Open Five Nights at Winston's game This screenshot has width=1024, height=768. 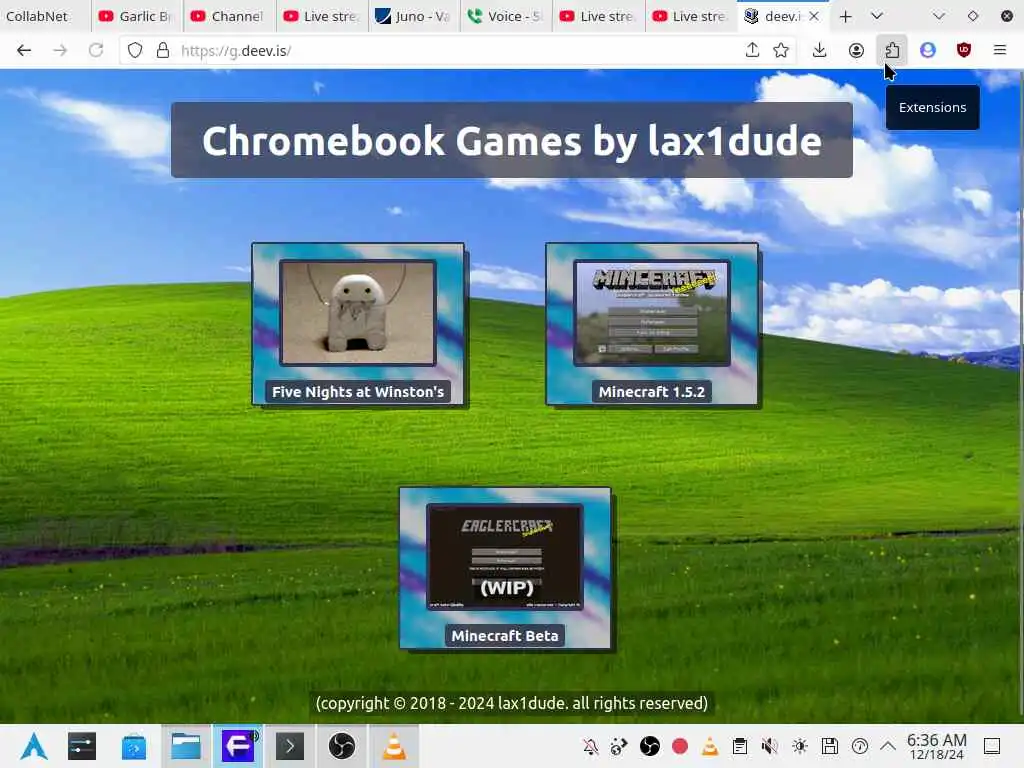click(x=358, y=325)
